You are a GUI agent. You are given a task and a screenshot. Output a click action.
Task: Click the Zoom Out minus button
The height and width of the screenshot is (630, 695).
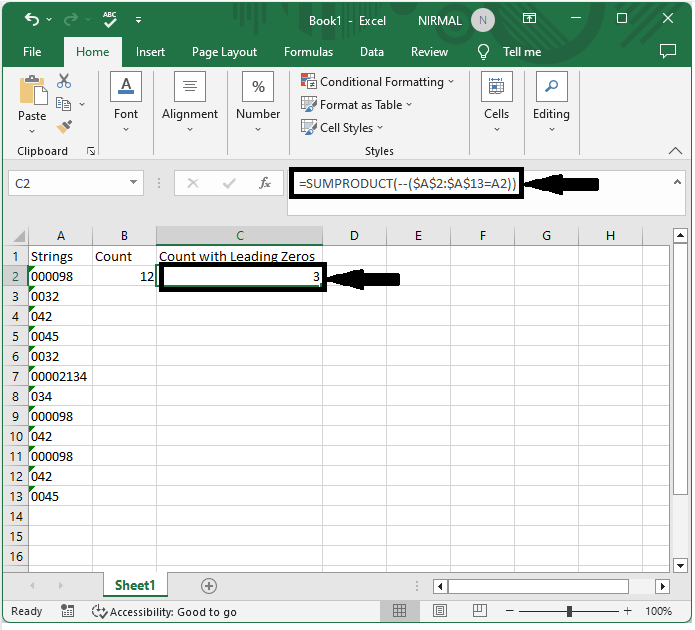click(x=509, y=611)
